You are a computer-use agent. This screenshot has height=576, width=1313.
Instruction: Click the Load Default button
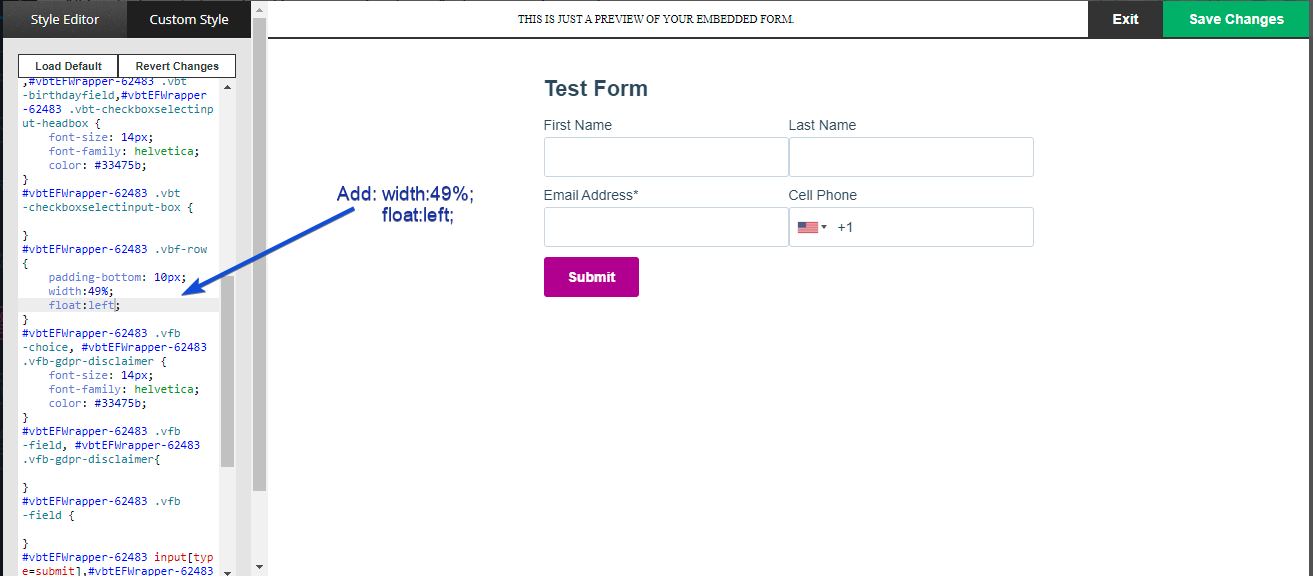pos(67,65)
